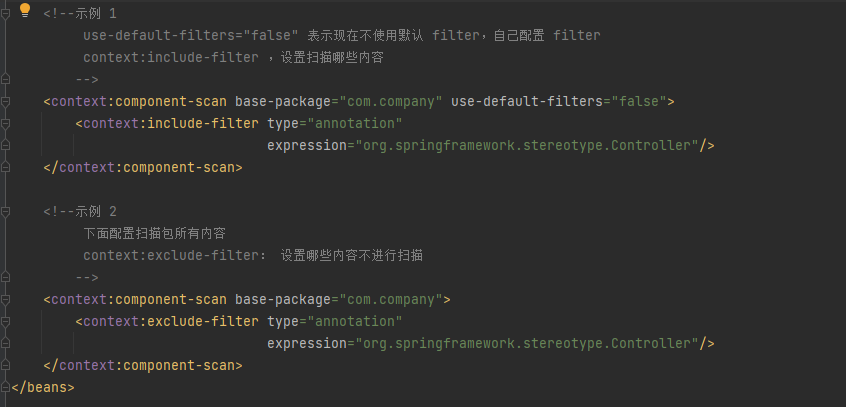Click the first base-package "com.company" value

391,101
